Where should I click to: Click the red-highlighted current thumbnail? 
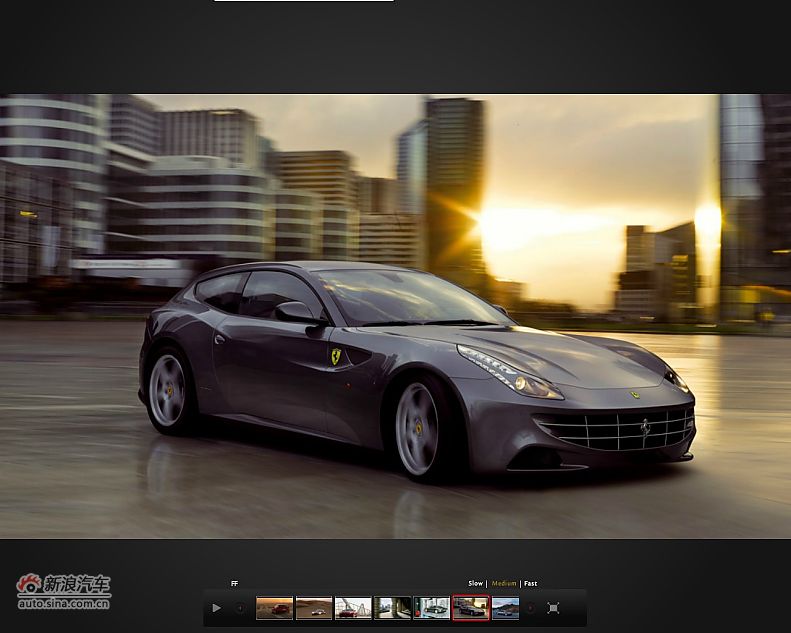click(471, 608)
